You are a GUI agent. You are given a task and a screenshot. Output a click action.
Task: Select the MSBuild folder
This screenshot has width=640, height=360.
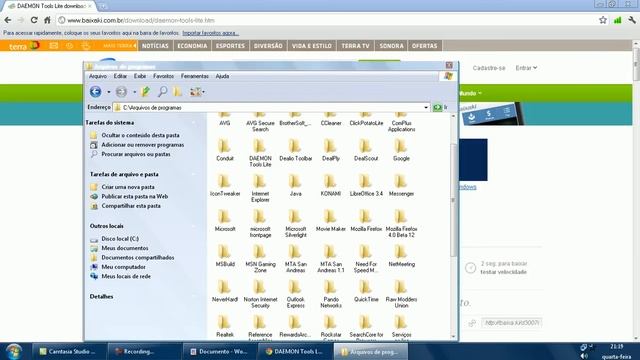(225, 256)
